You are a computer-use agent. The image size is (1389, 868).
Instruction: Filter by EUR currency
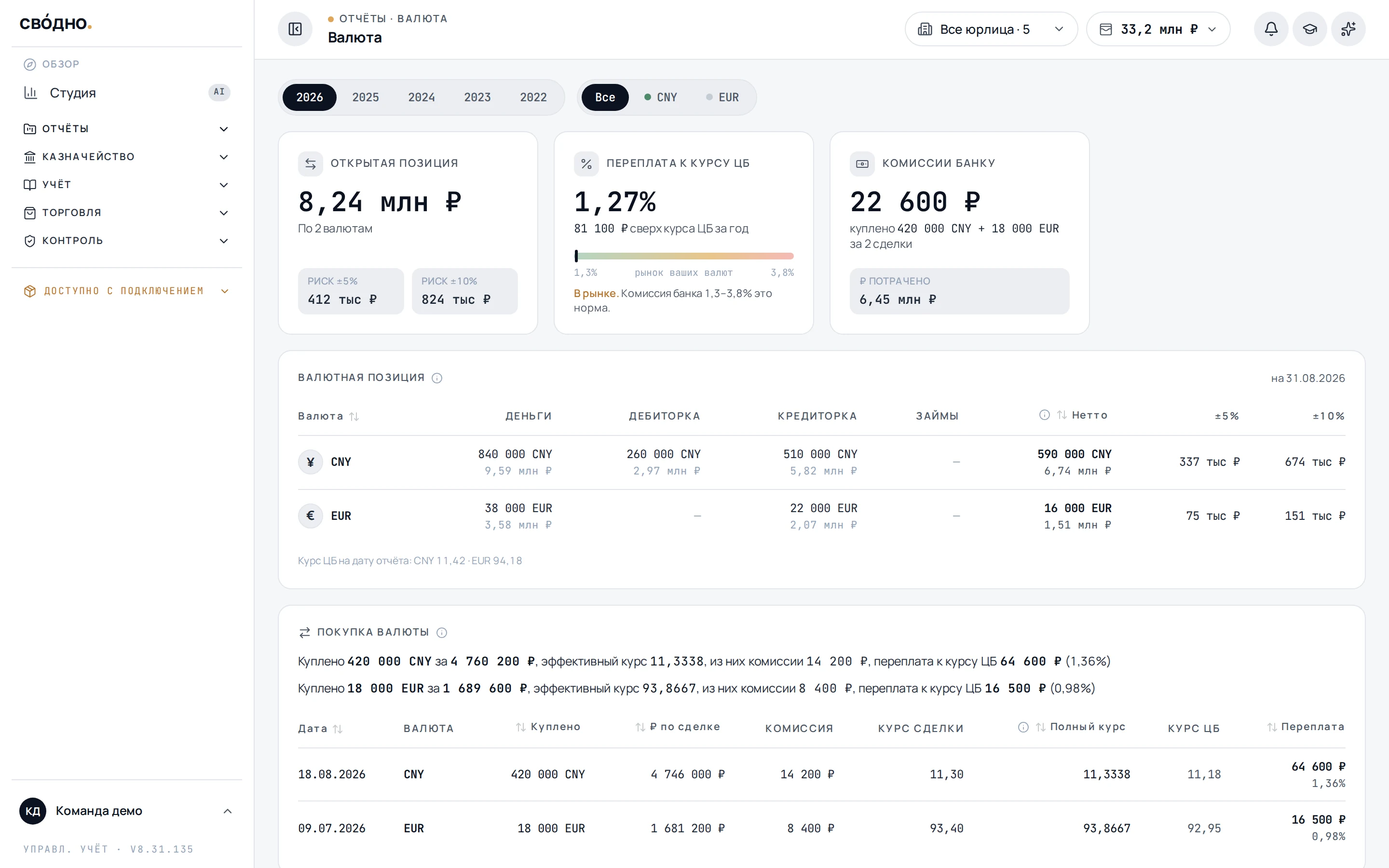(x=722, y=97)
